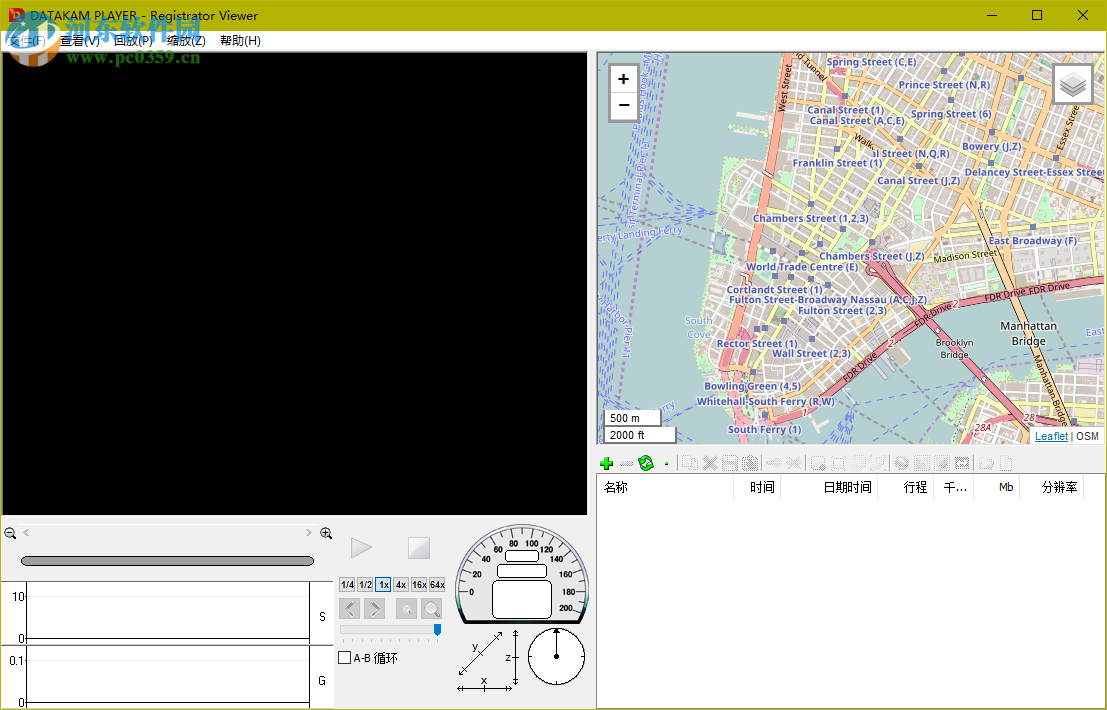Set playback speed to 1/4
Image resolution: width=1107 pixels, height=710 pixels.
pyautogui.click(x=347, y=585)
